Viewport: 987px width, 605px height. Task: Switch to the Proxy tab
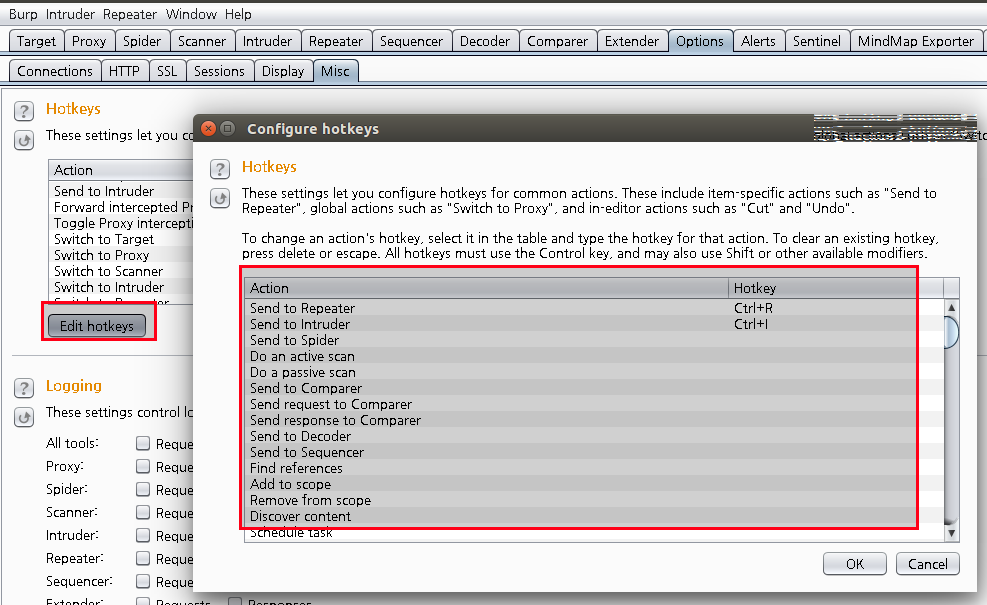(x=89, y=41)
